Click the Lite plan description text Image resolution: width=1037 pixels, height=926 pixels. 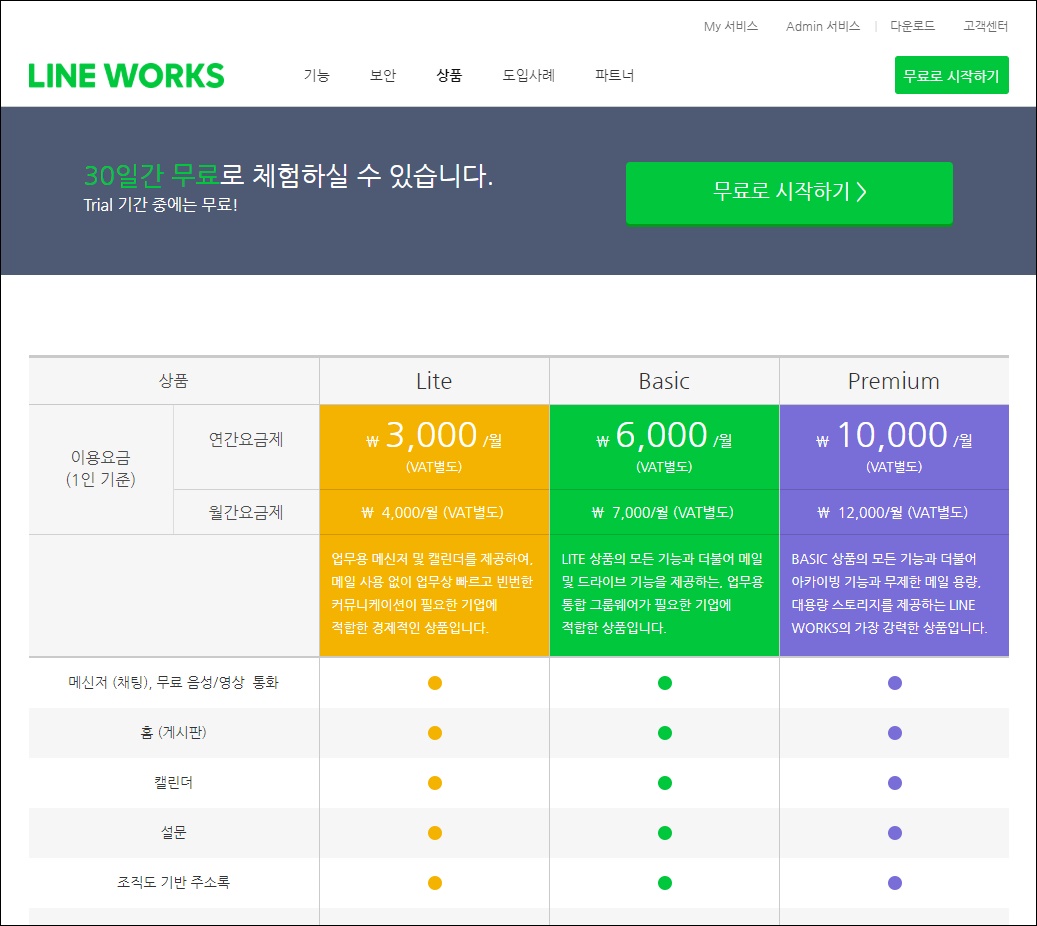(x=432, y=593)
